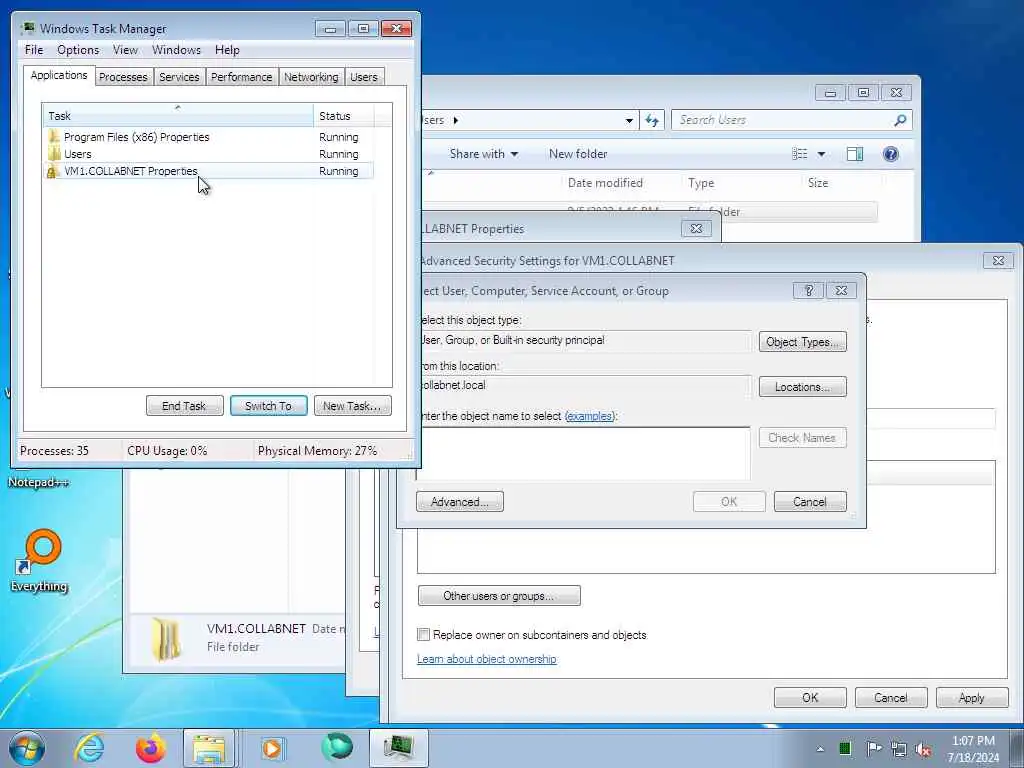Select Program Files (x86) Properties task
Screen dimensions: 1024x768
click(209, 137)
